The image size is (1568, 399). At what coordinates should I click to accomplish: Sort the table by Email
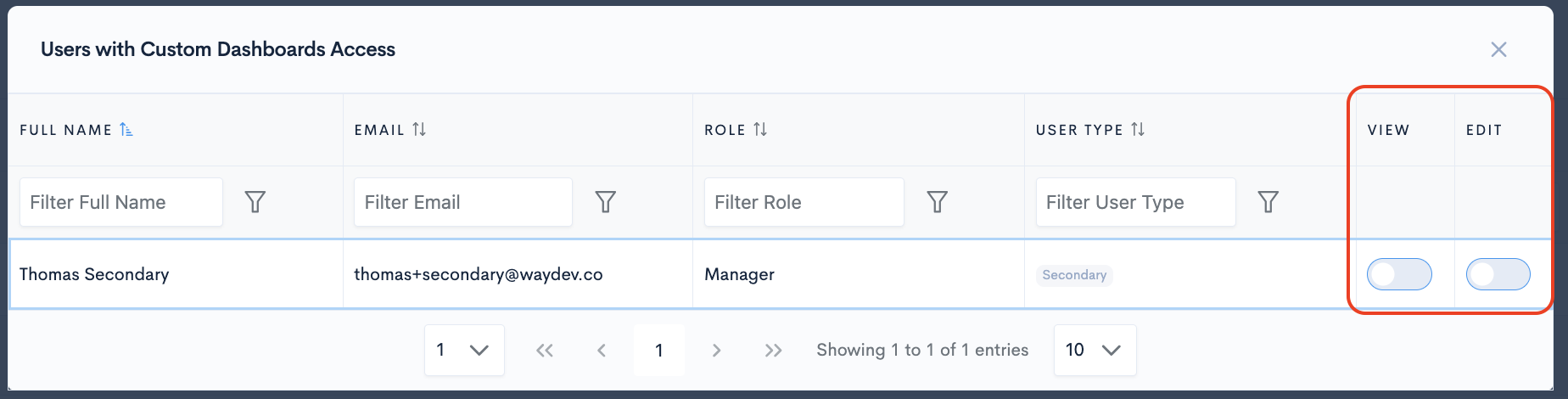419,130
